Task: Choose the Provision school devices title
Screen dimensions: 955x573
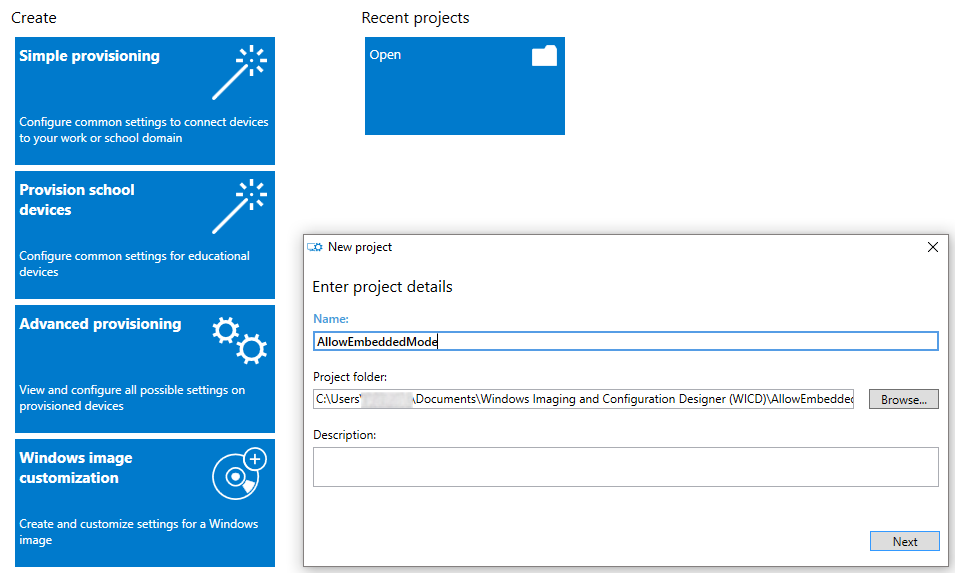Action: 76,200
